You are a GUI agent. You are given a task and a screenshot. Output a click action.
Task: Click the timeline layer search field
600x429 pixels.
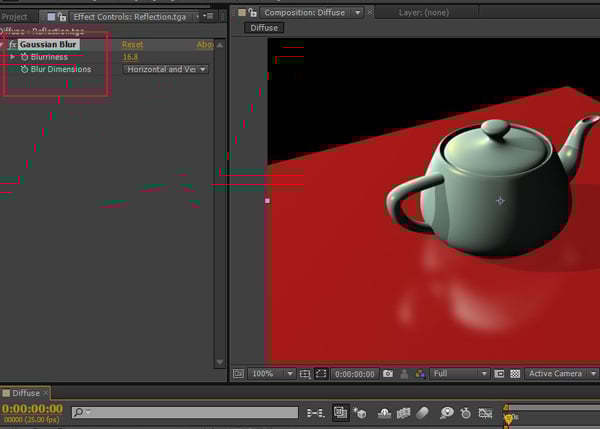point(185,412)
